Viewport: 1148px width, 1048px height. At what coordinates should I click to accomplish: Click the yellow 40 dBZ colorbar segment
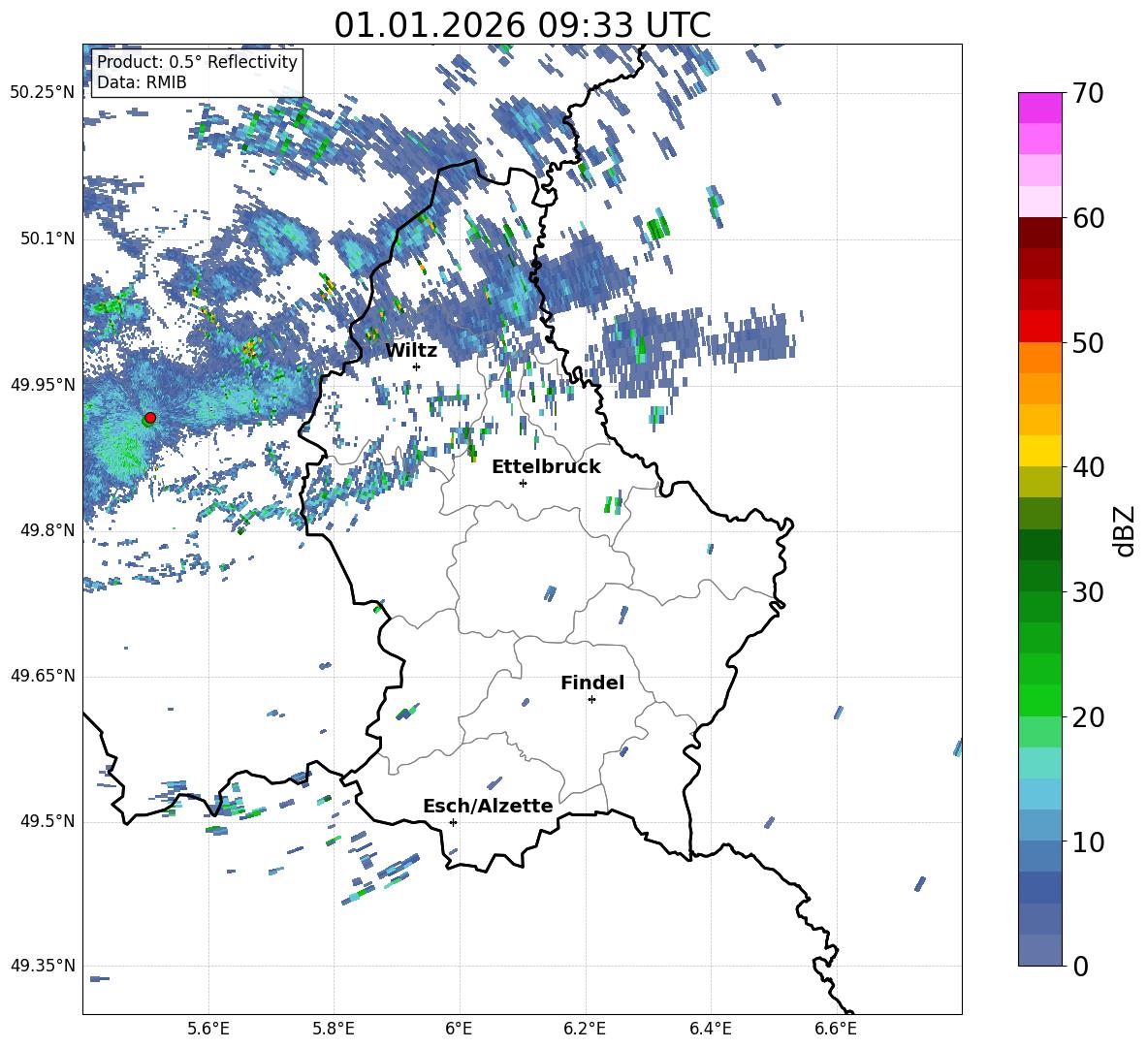click(x=1039, y=451)
